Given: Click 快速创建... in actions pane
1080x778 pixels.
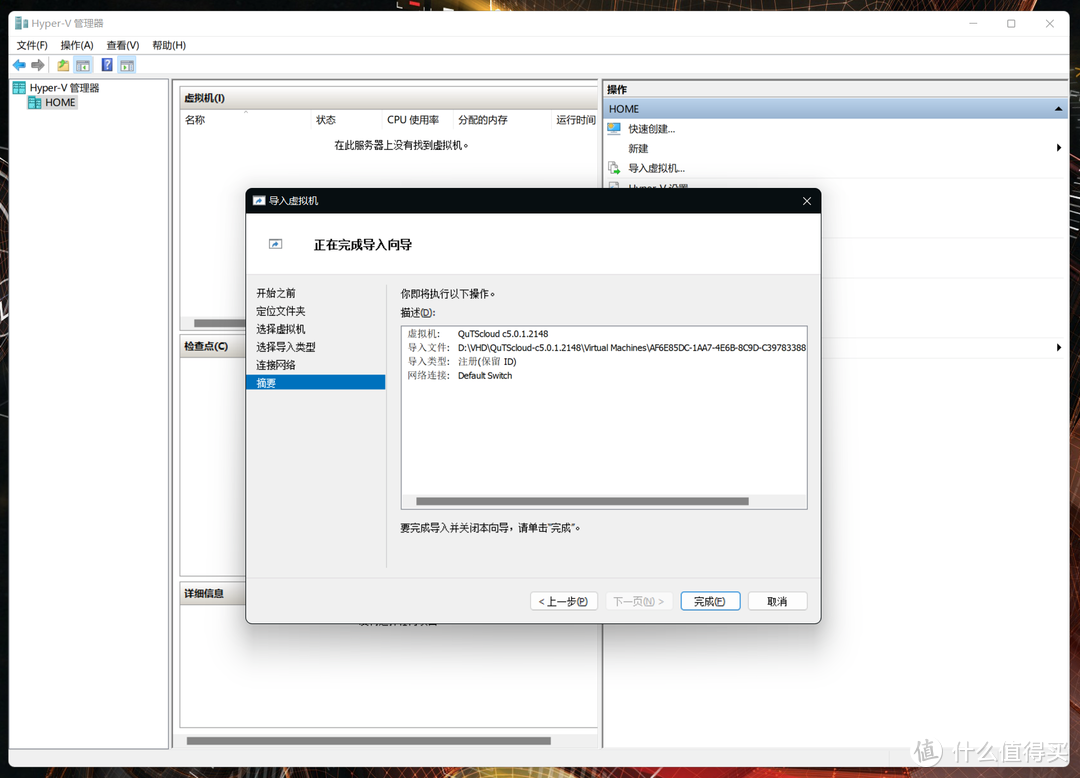Looking at the screenshot, I should (x=652, y=129).
